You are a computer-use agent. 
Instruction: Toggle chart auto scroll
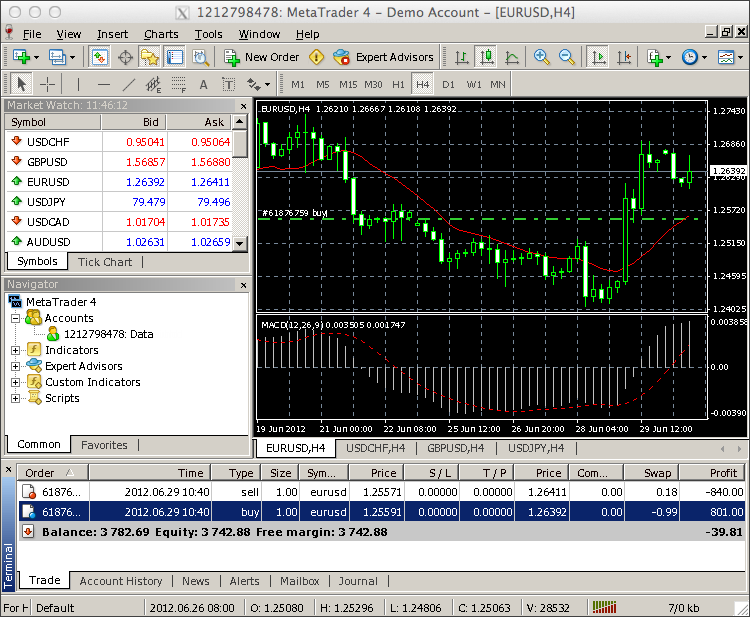598,57
